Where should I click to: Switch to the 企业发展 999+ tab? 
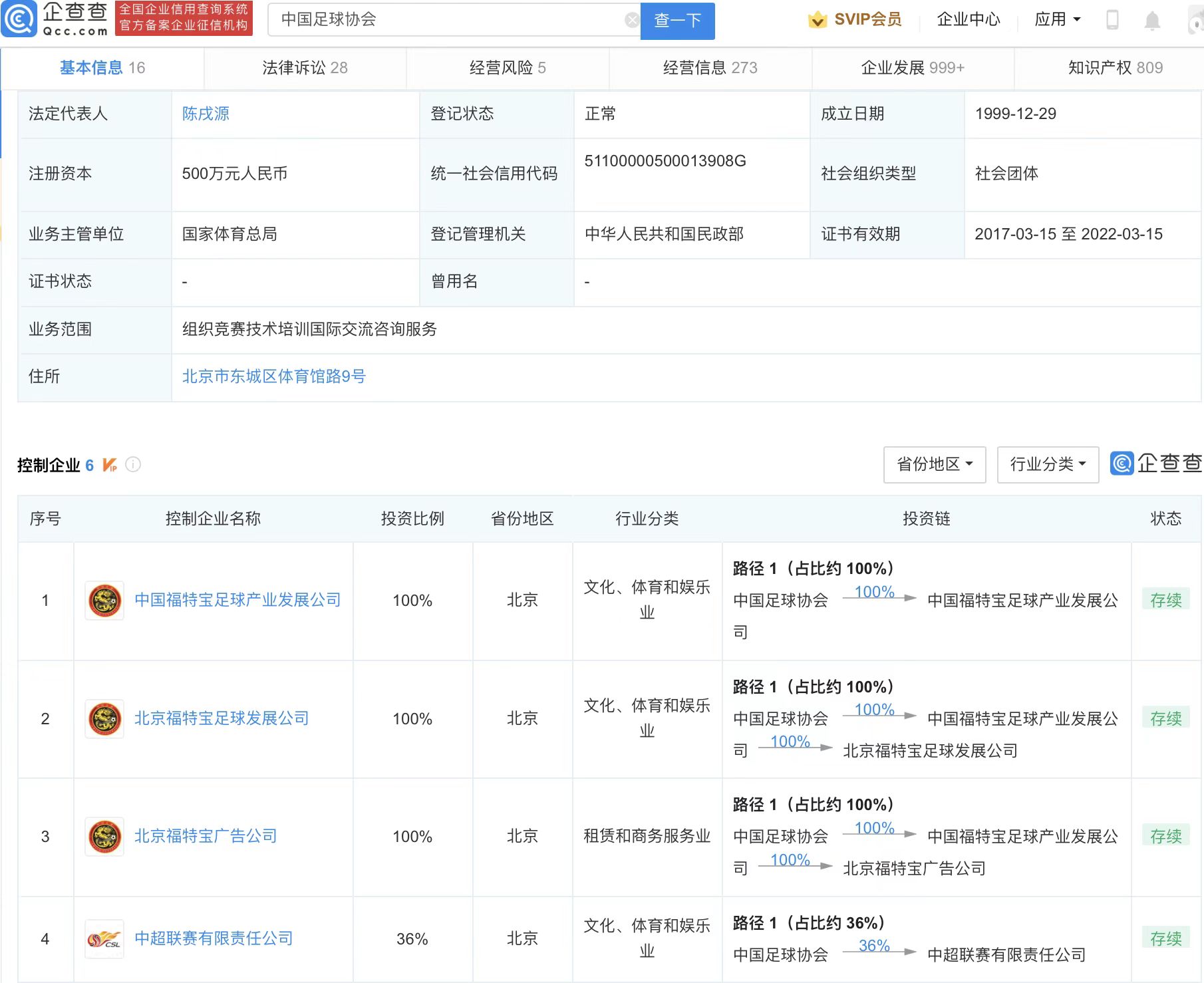click(x=913, y=68)
